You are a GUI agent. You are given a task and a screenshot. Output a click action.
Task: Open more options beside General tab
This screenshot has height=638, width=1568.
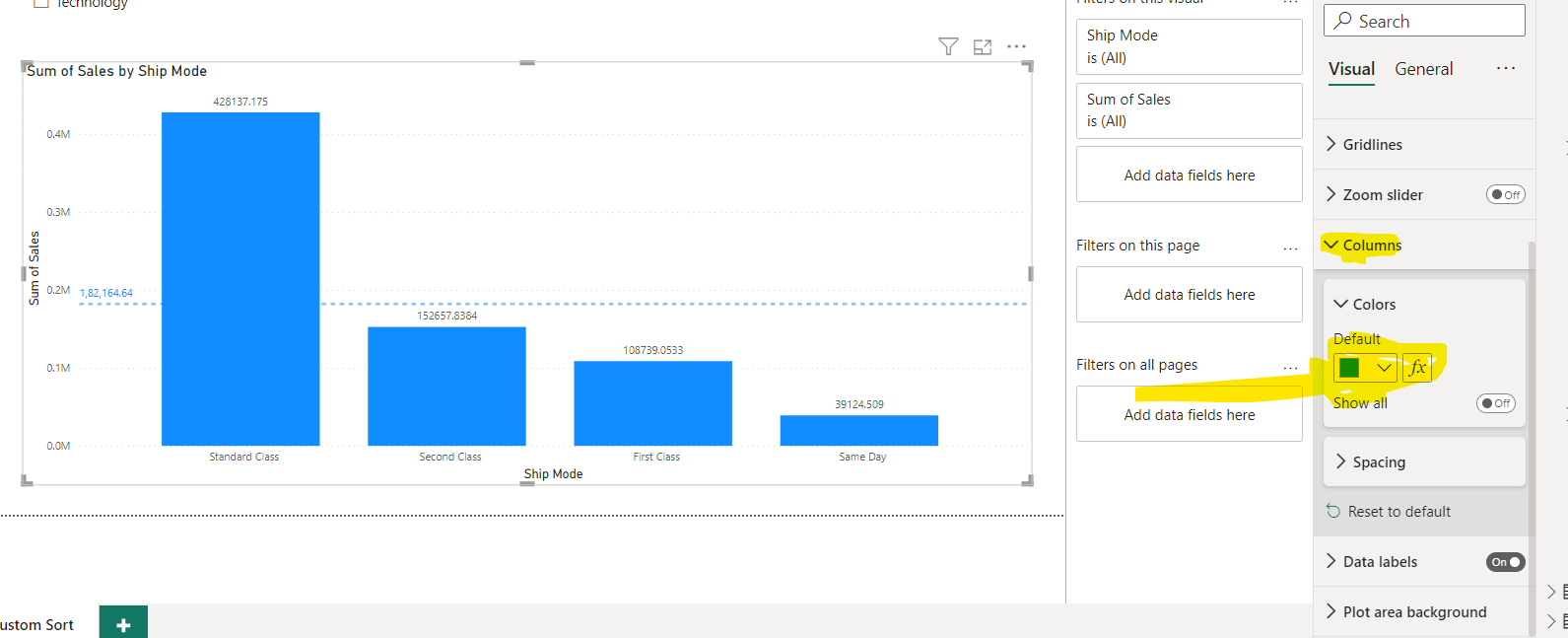[x=1506, y=68]
